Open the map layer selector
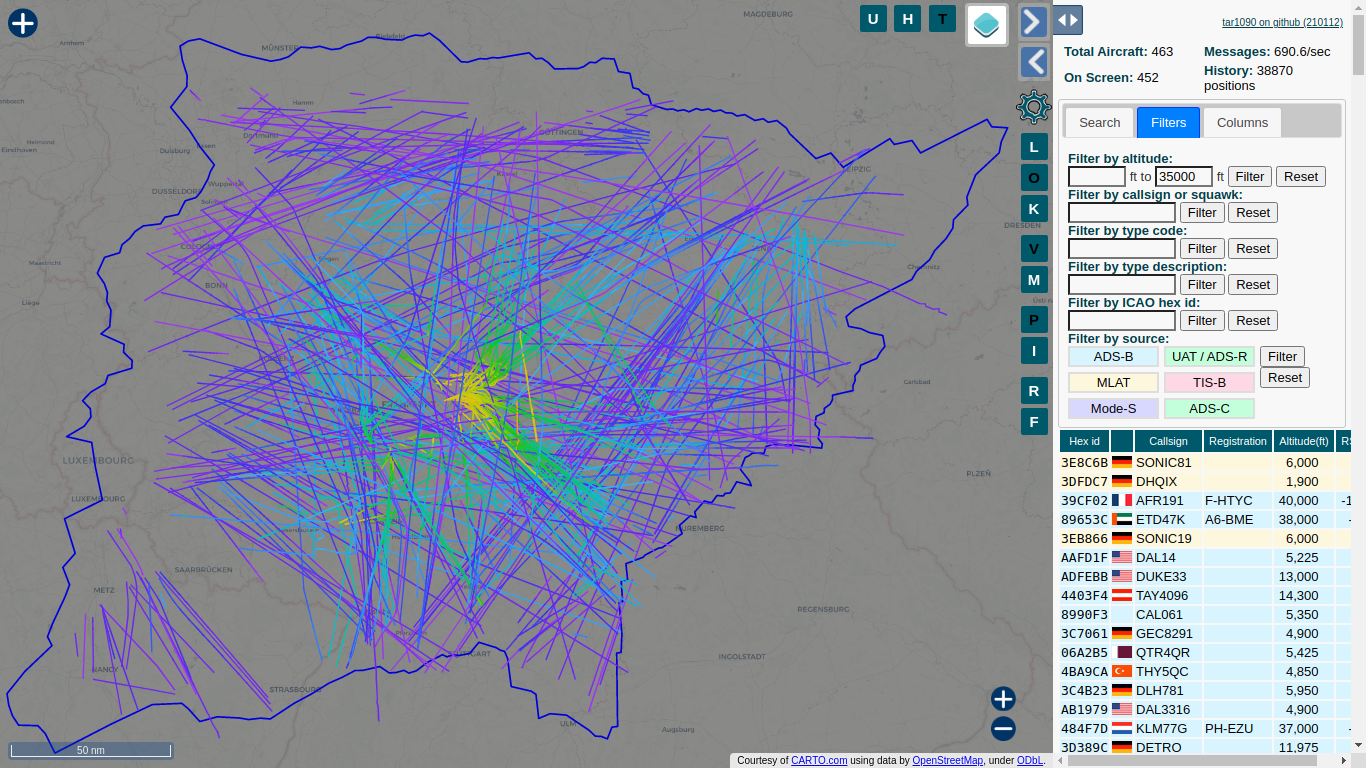This screenshot has width=1366, height=768. tap(986, 23)
